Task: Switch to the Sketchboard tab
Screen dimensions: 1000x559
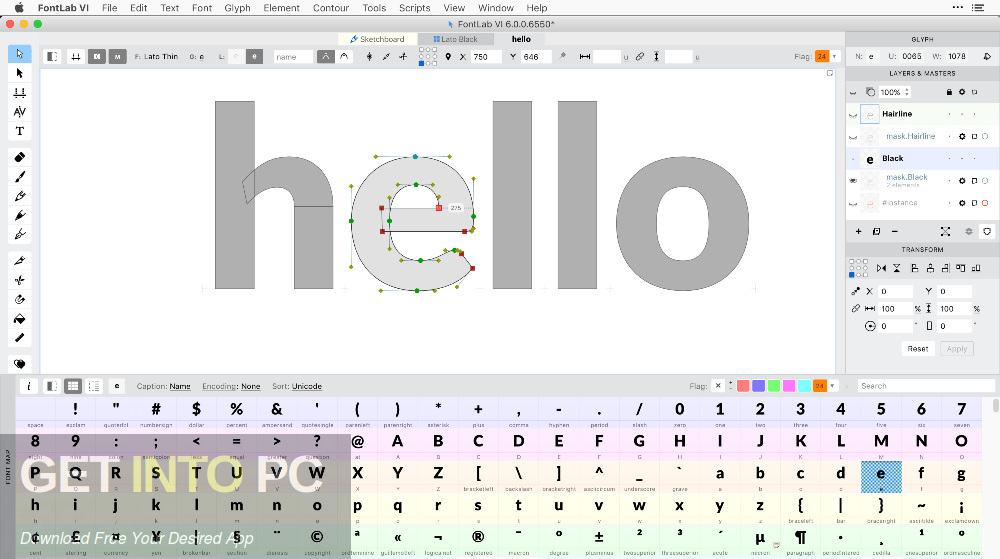Action: [x=377, y=39]
